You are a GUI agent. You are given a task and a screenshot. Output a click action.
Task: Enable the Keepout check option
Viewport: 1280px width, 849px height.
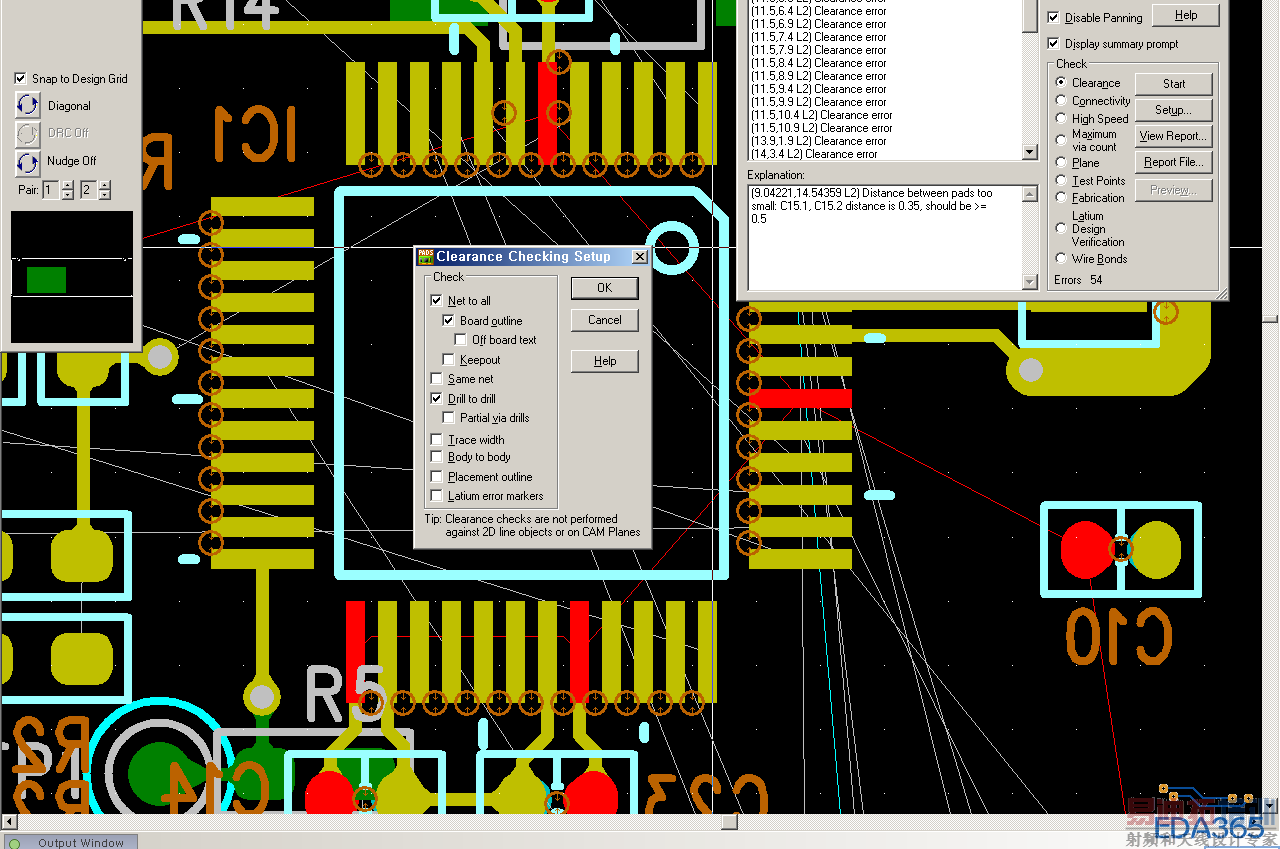[449, 360]
